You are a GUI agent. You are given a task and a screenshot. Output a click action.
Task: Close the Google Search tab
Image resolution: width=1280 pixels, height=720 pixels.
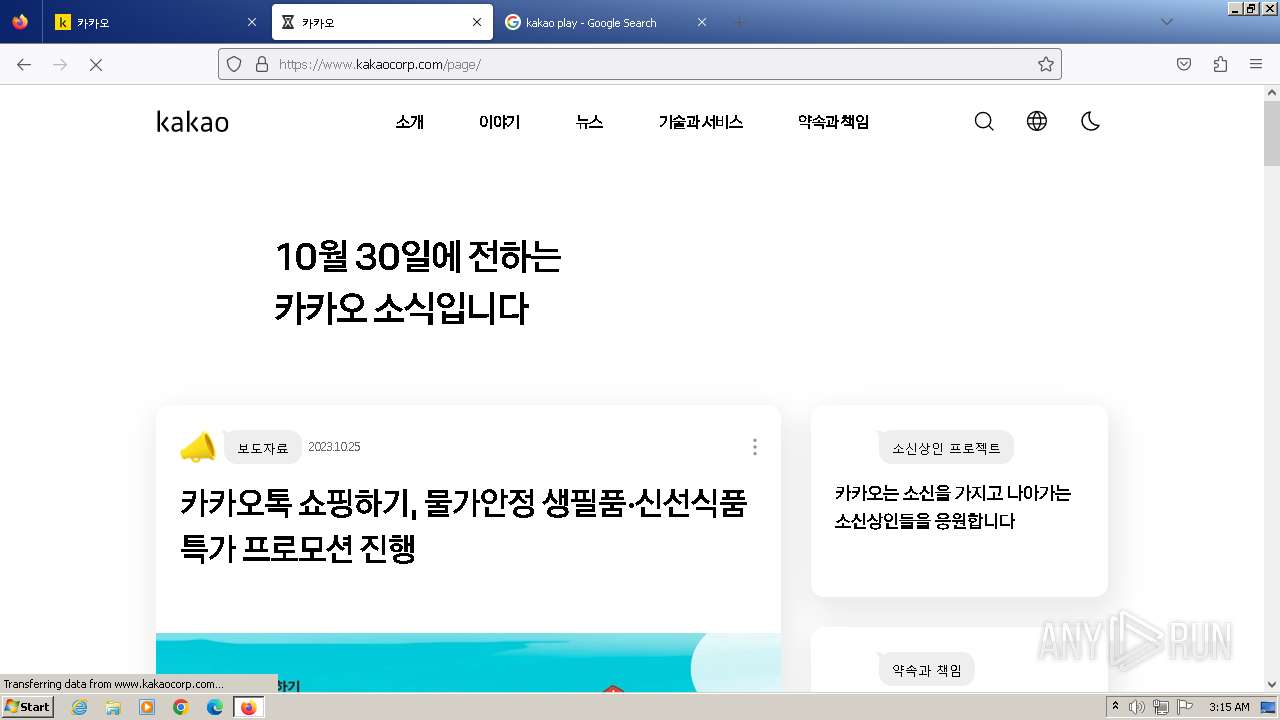pos(702,22)
